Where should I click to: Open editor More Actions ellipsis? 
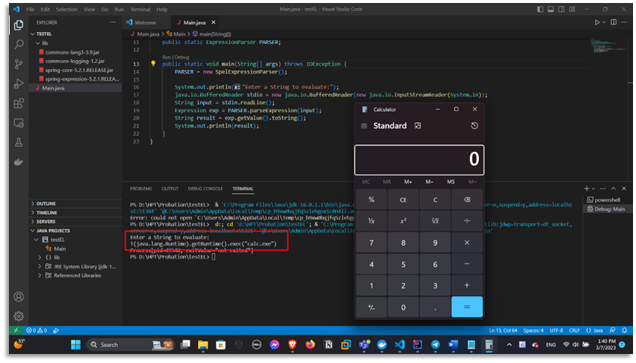click(624, 22)
